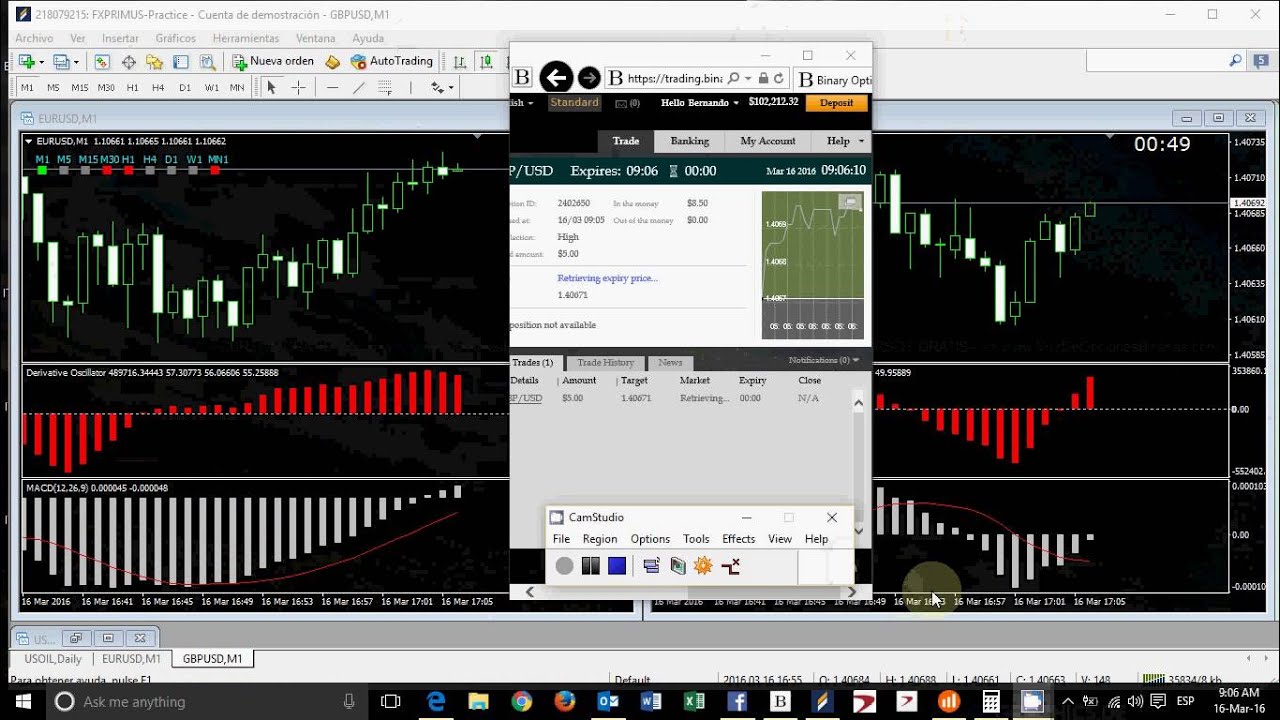Switch timeframe to M15
This screenshot has width=1280, height=720.
click(x=80, y=87)
